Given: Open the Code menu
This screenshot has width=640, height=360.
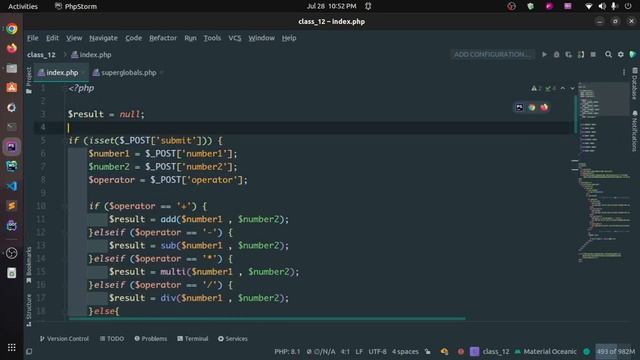Looking at the screenshot, I should (133, 38).
